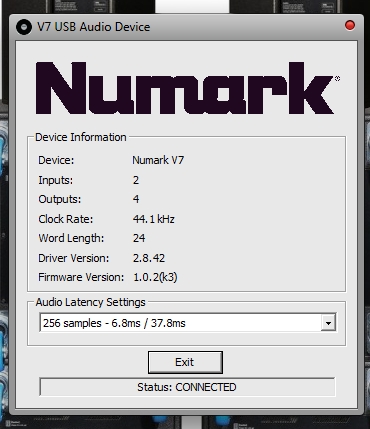
Task: Click the registered trademark symbol beside Numark
Action: tap(337, 79)
